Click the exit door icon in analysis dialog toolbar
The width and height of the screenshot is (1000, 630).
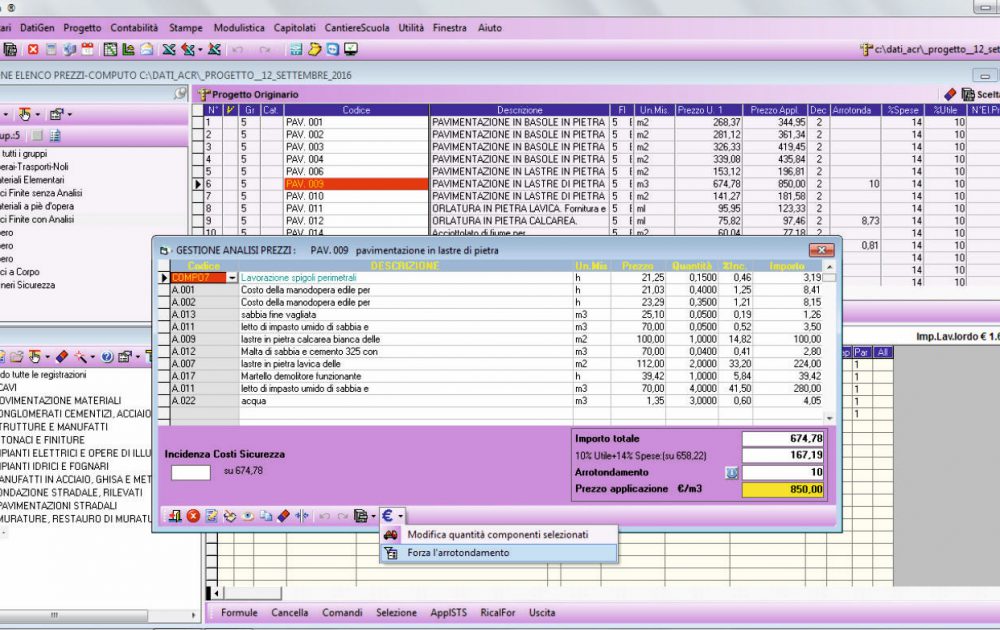pos(175,516)
